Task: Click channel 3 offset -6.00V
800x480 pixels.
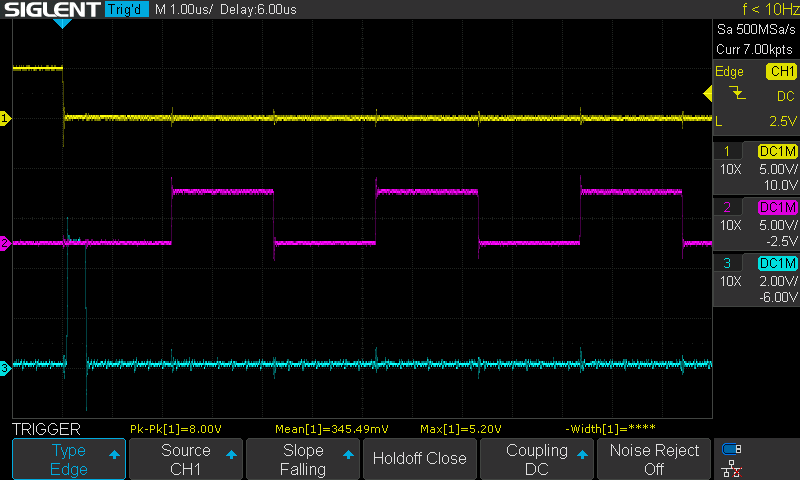Action: tap(778, 297)
